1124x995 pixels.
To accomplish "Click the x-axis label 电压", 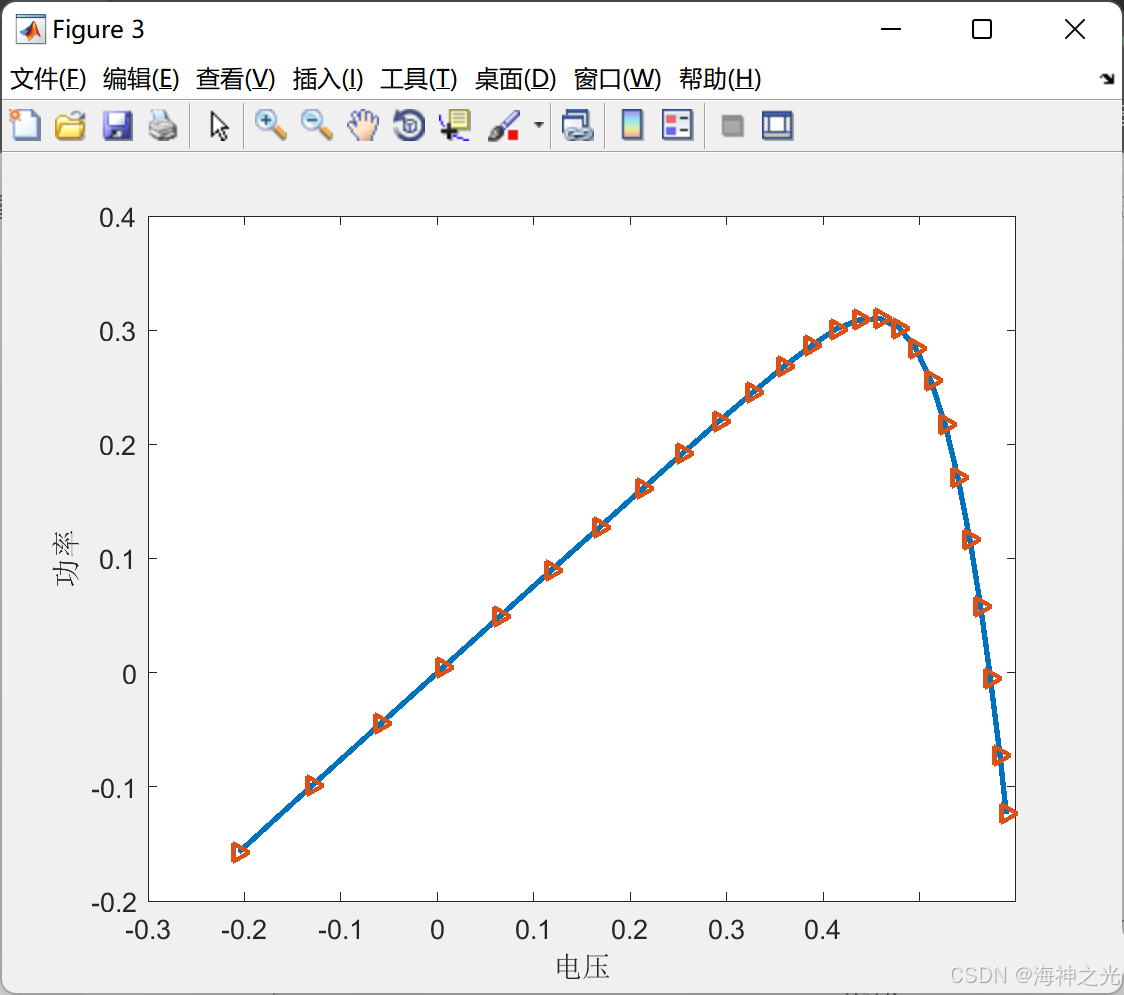I will click(582, 967).
